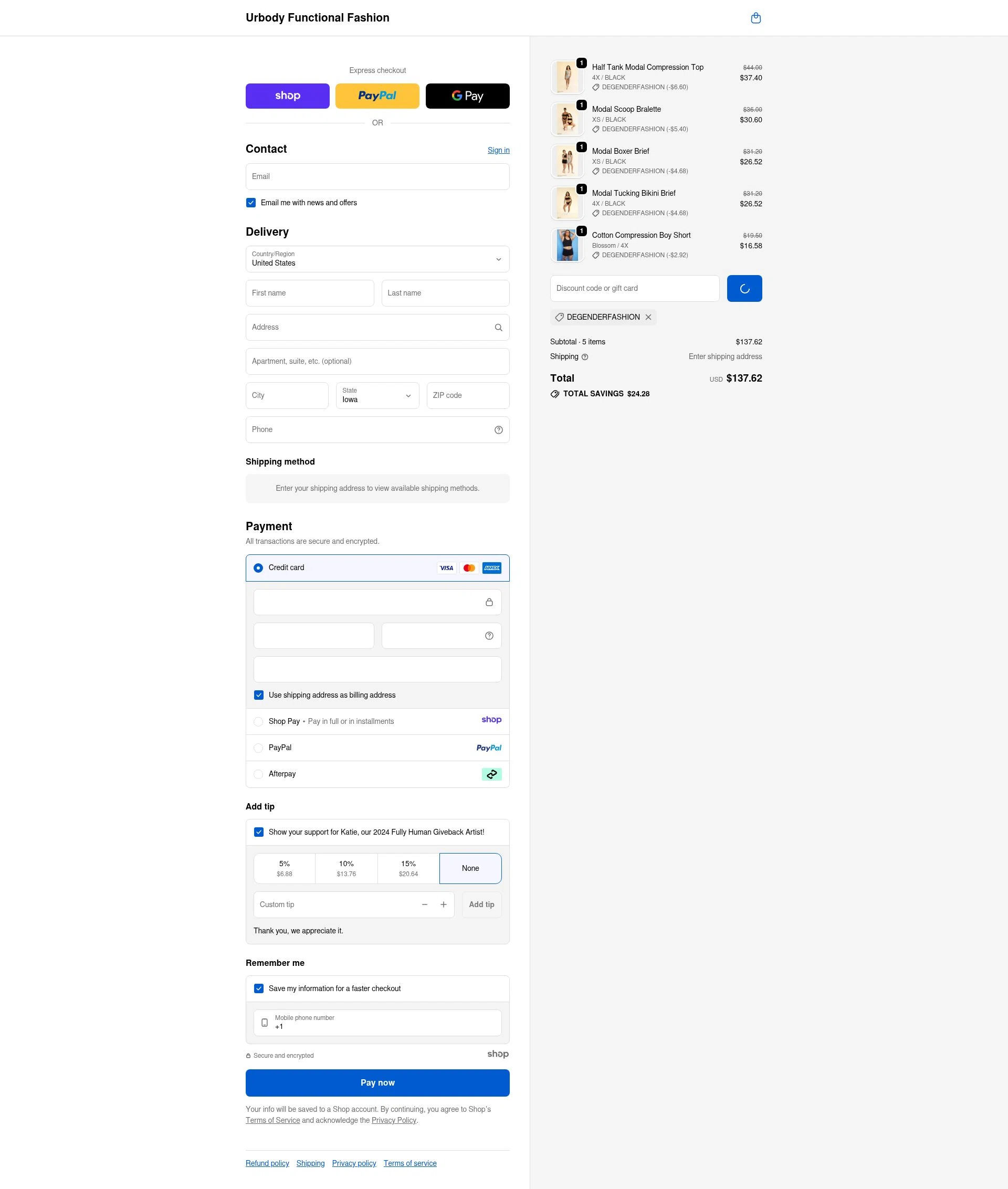This screenshot has height=1189, width=1008.
Task: Open the phone field help icon
Action: tap(498, 429)
